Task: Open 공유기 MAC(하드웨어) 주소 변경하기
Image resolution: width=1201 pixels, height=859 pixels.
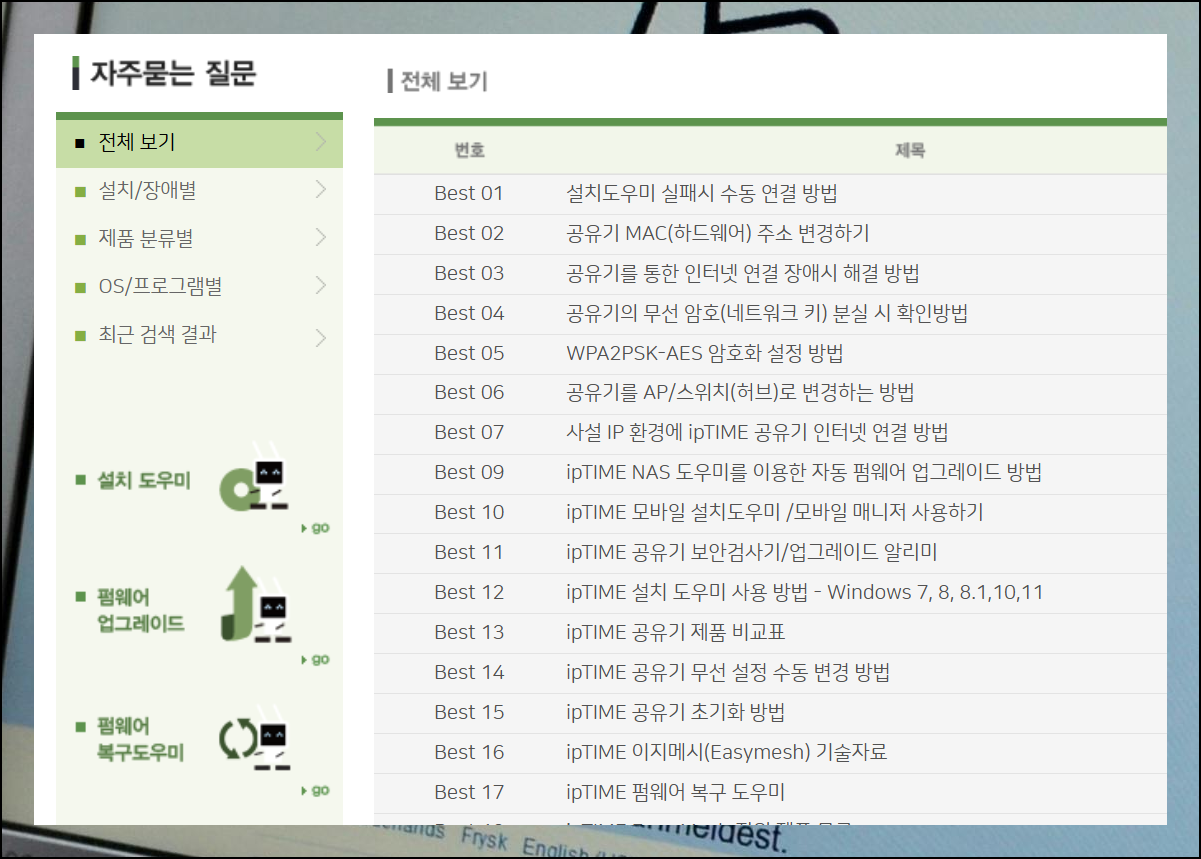Action: (718, 233)
